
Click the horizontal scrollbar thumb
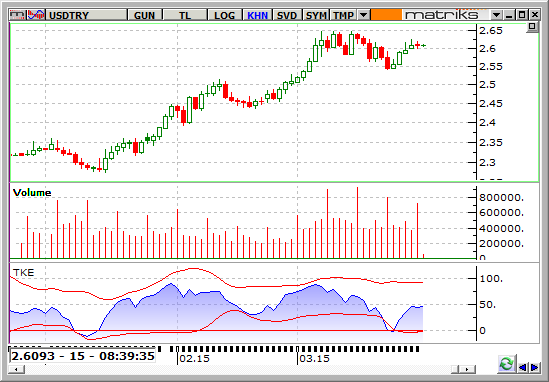(x=455, y=369)
